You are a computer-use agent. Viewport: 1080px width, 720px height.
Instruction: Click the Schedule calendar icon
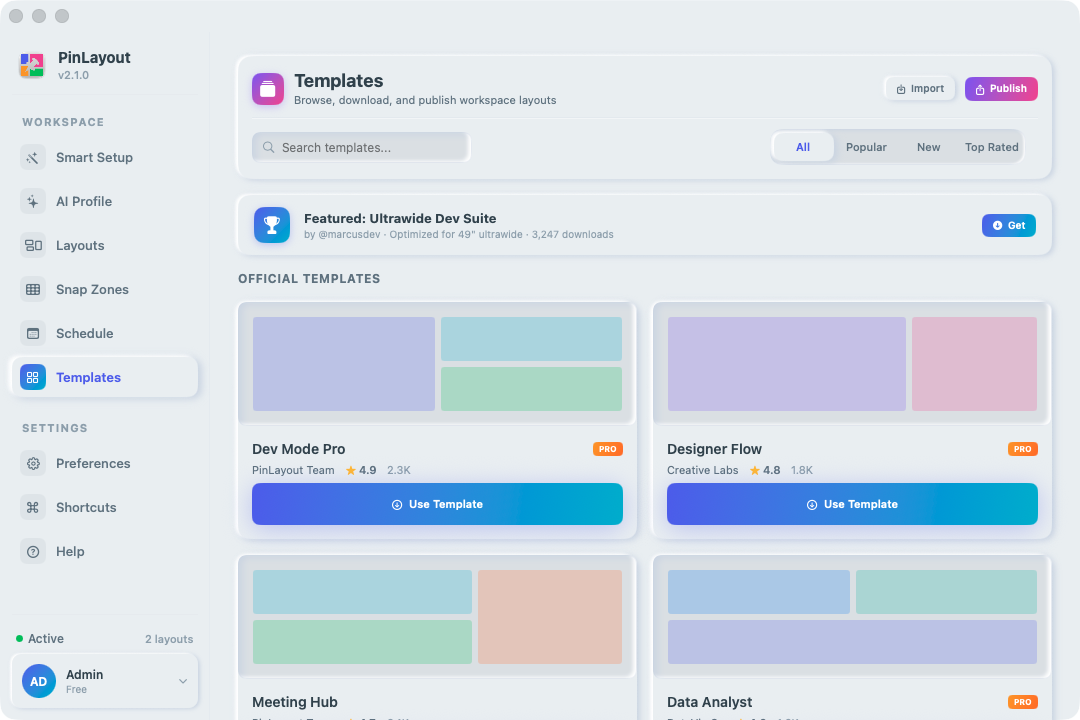32,333
